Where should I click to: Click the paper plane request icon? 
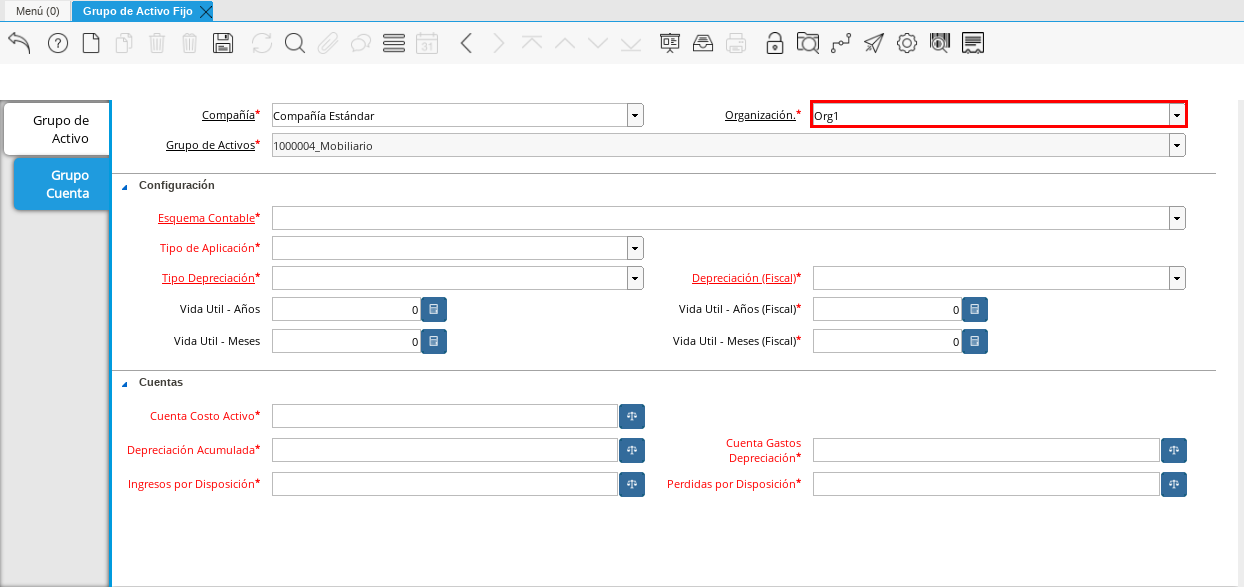click(x=874, y=43)
